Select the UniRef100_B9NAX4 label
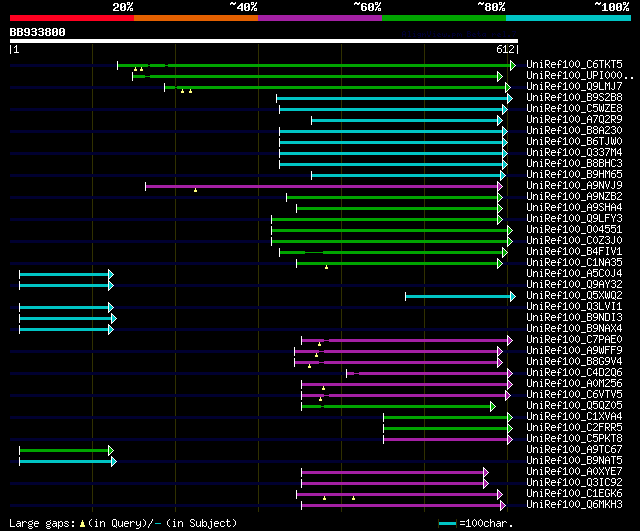The height and width of the screenshot is (531, 640). (574, 329)
